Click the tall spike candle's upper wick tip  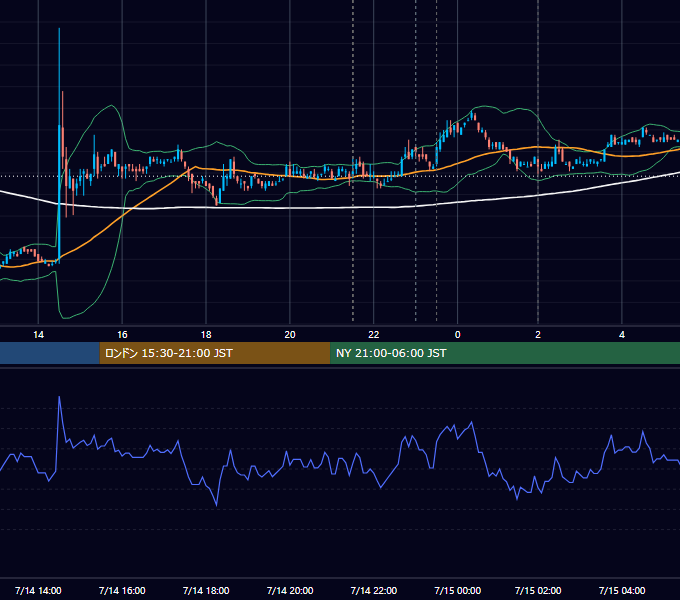pos(59,29)
